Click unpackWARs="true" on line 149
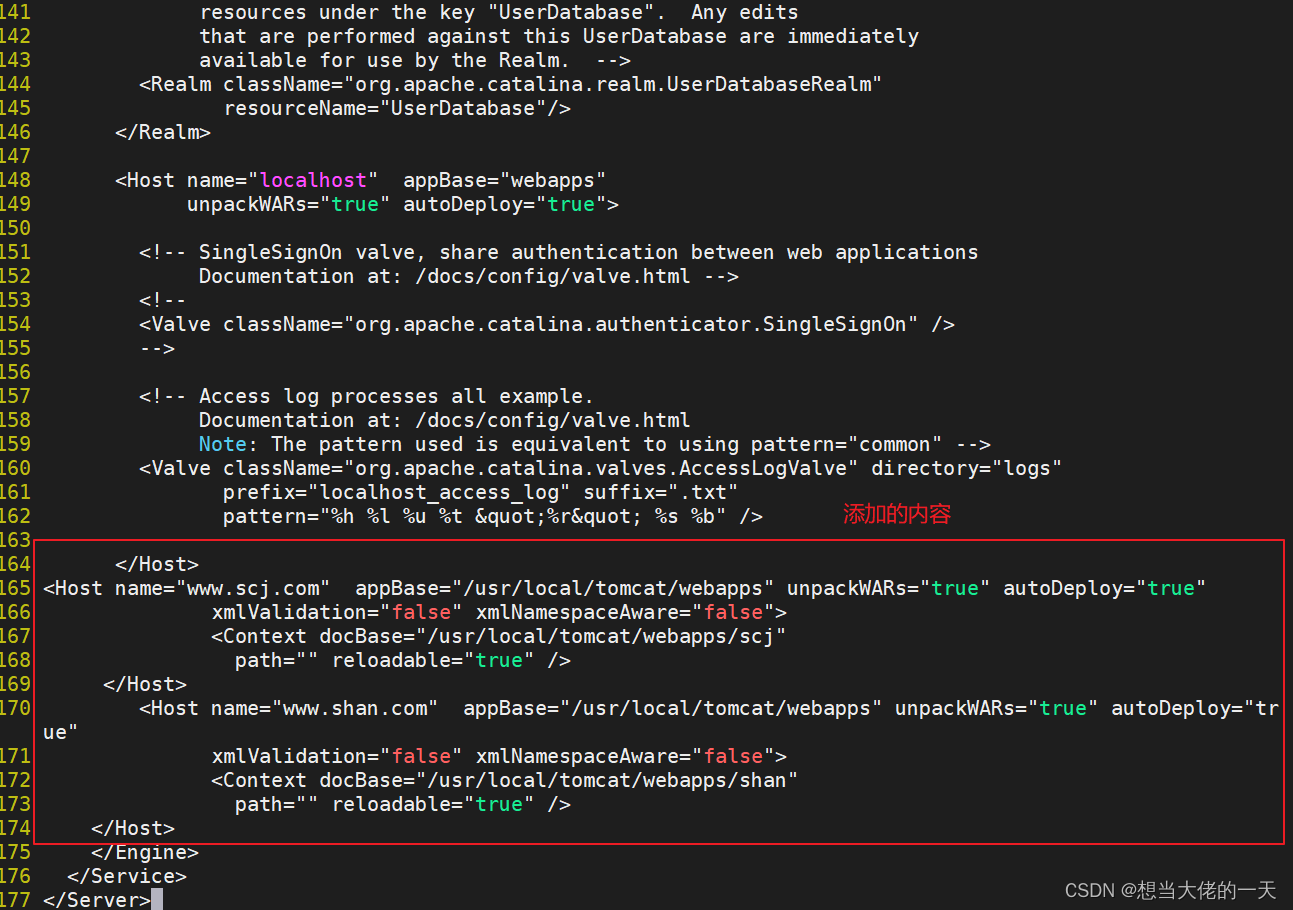The height and width of the screenshot is (910, 1293). coord(289,204)
